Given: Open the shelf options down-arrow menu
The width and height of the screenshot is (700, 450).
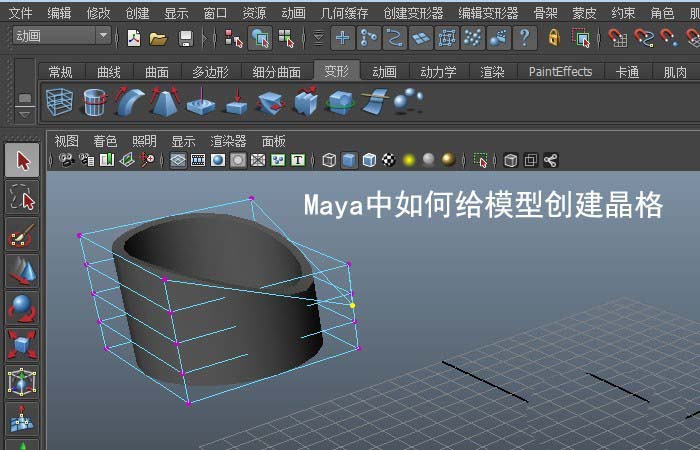Looking at the screenshot, I should point(25,115).
